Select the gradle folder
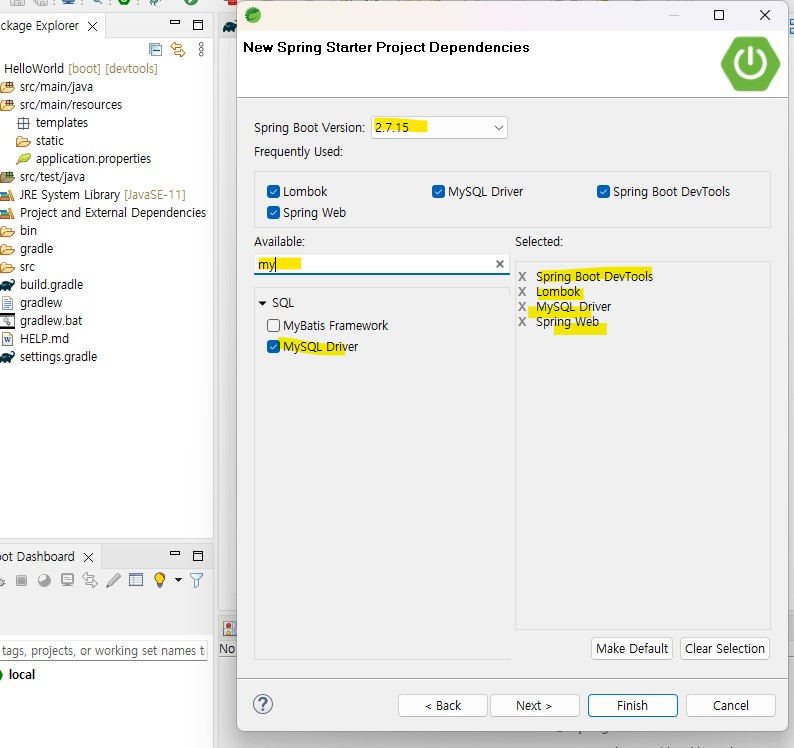 [x=36, y=249]
